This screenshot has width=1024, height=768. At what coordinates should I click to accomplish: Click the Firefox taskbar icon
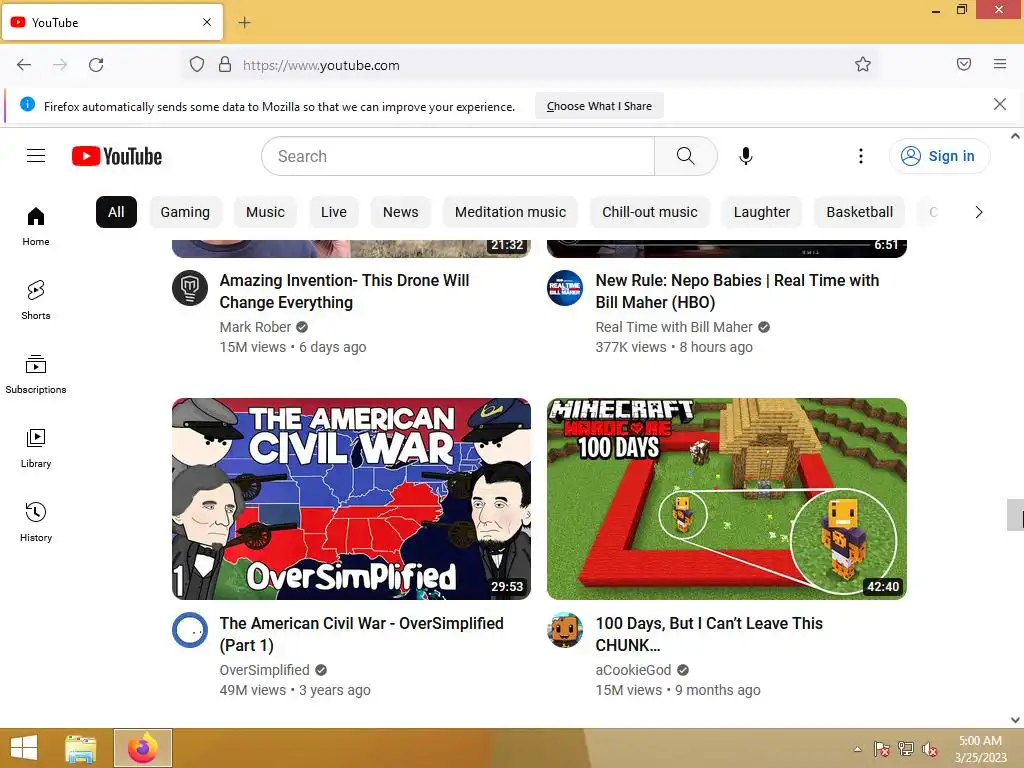(143, 748)
